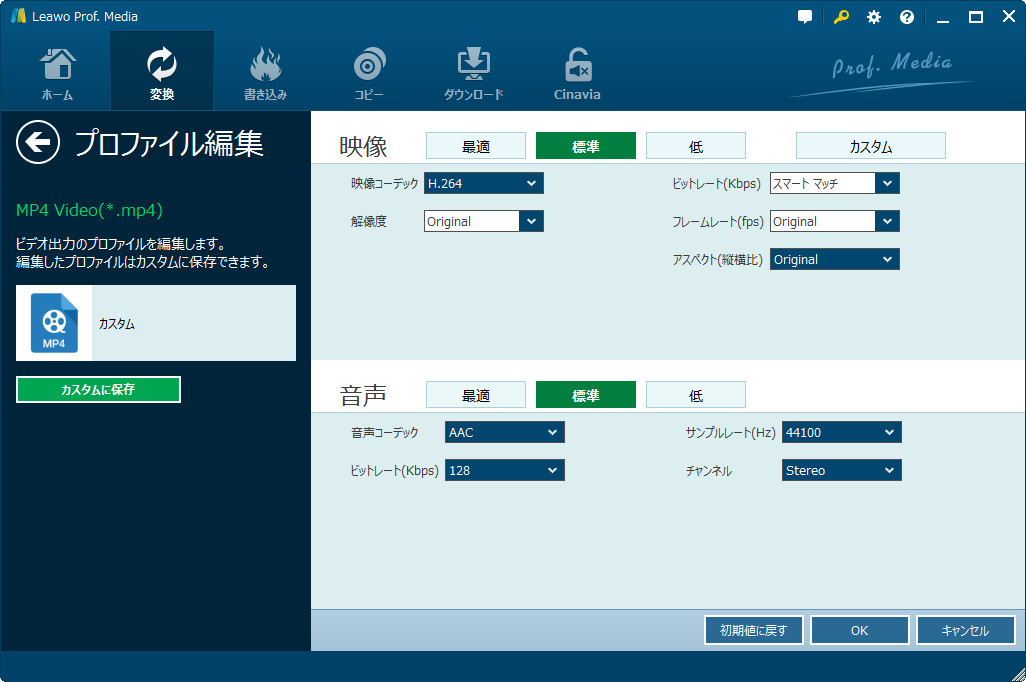Viewport: 1026px width, 682px height.
Task: Go to the ホーム screen
Action: [x=57, y=70]
